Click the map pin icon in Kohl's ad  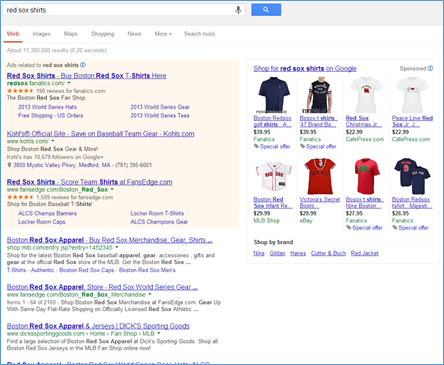9,165
